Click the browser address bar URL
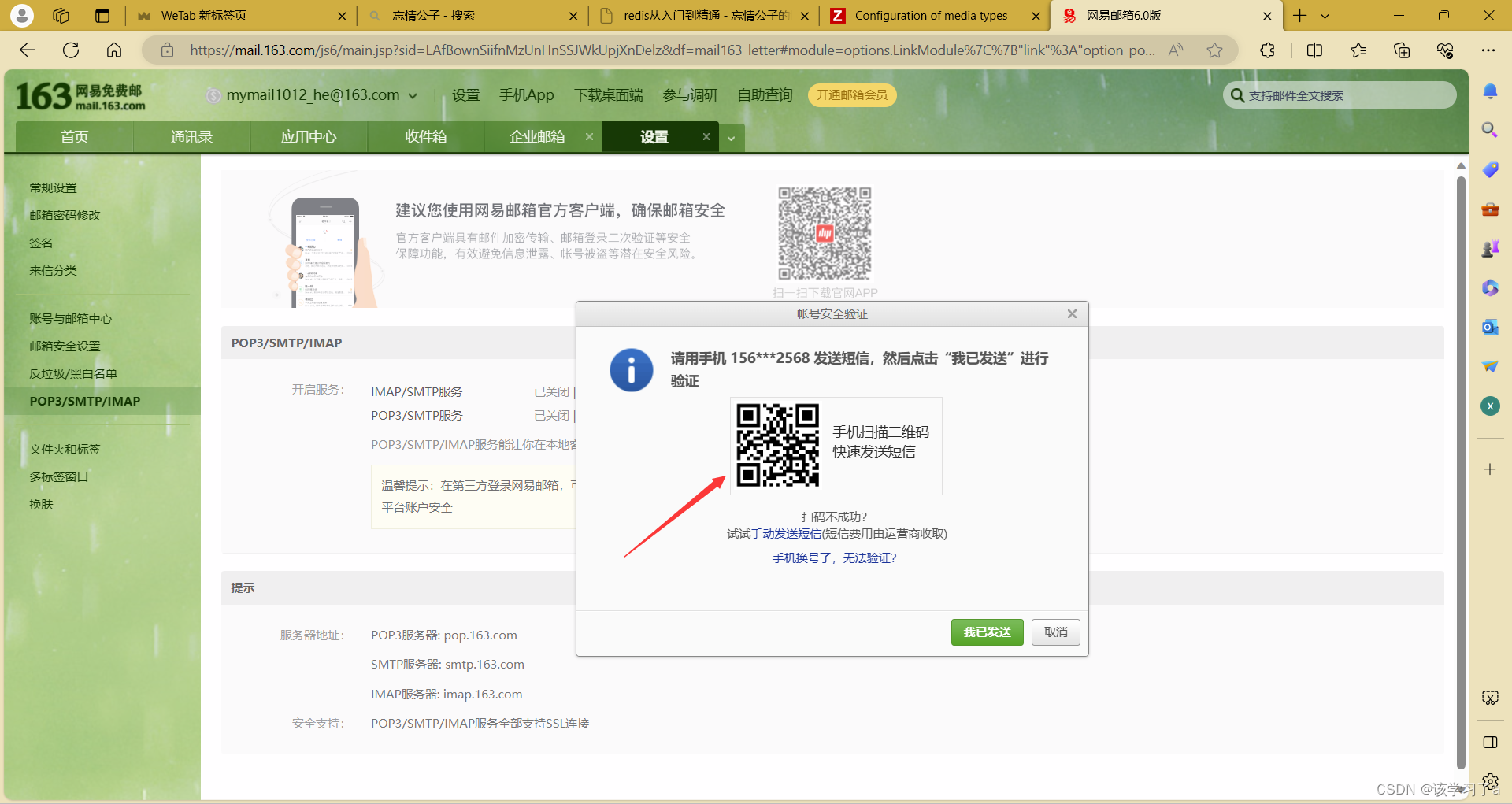Image resolution: width=1512 pixels, height=804 pixels. click(x=672, y=50)
